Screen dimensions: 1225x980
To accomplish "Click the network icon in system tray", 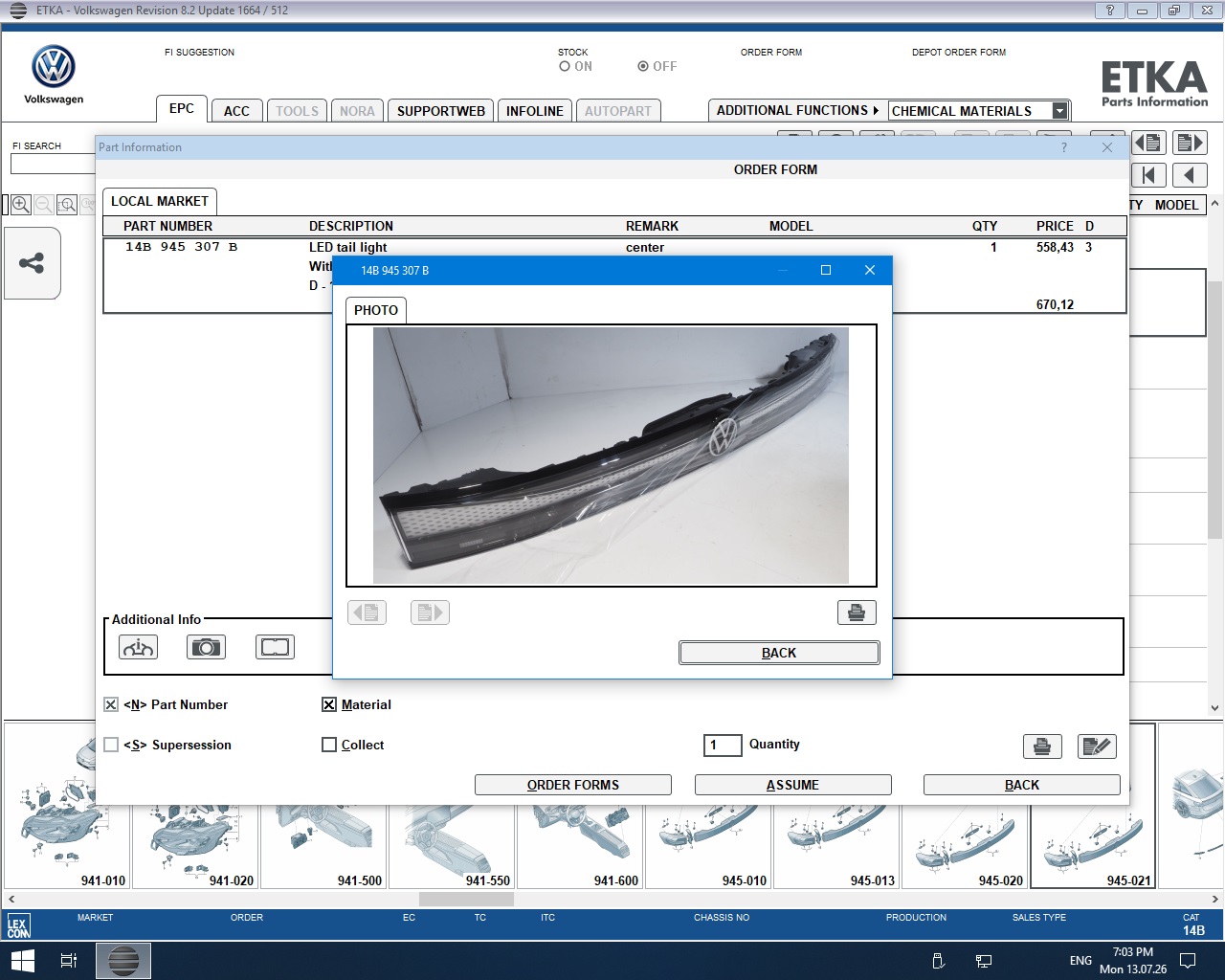I will point(983,961).
